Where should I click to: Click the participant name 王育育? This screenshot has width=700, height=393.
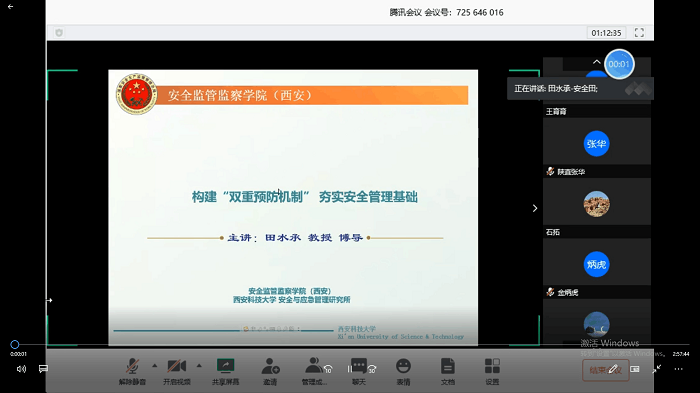point(556,112)
